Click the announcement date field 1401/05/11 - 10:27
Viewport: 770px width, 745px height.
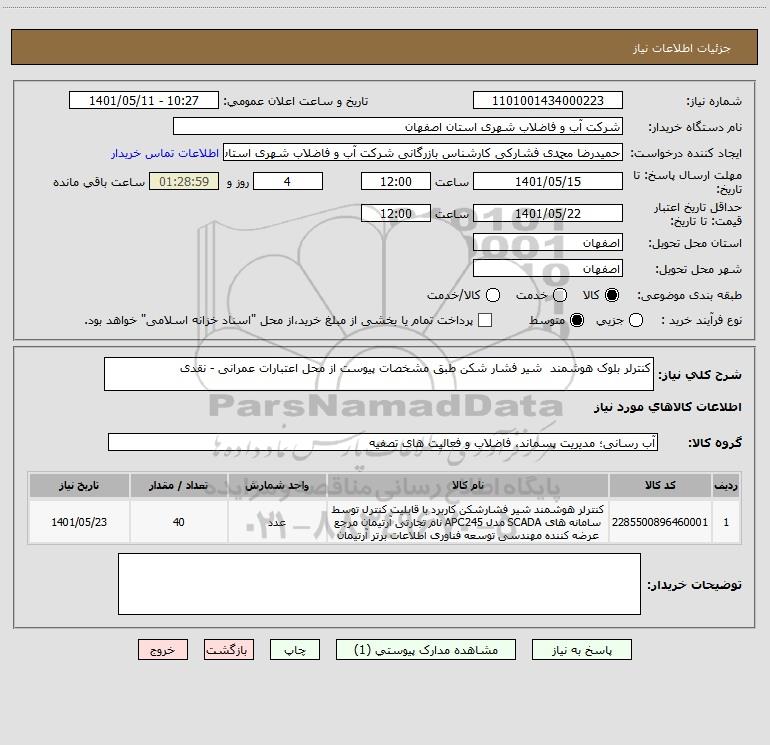point(144,101)
